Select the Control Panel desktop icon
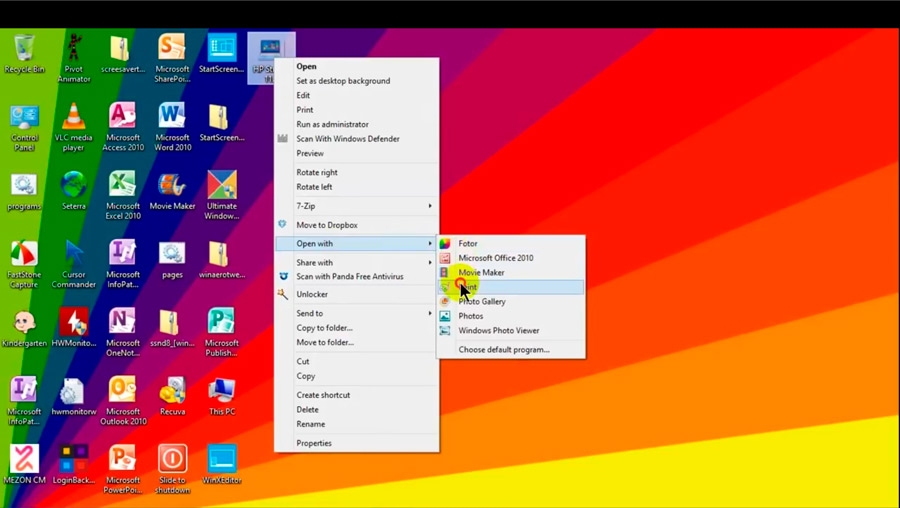Screen dimensions: 900x508 (x=24, y=127)
